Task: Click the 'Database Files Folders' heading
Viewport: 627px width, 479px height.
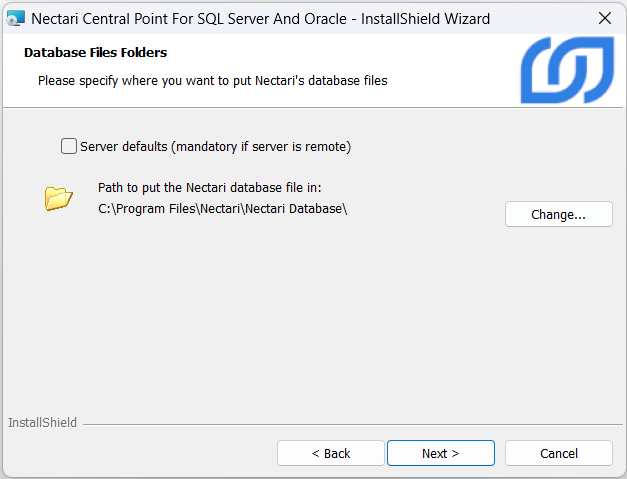Action: pyautogui.click(x=95, y=52)
